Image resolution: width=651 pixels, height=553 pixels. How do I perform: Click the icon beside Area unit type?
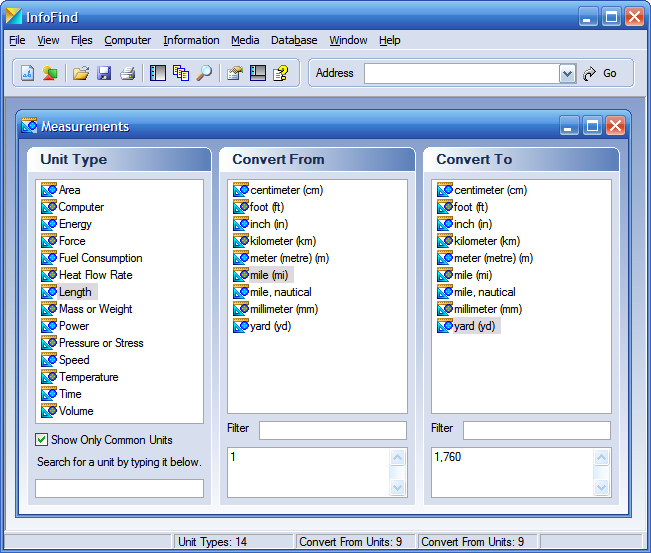(49, 190)
